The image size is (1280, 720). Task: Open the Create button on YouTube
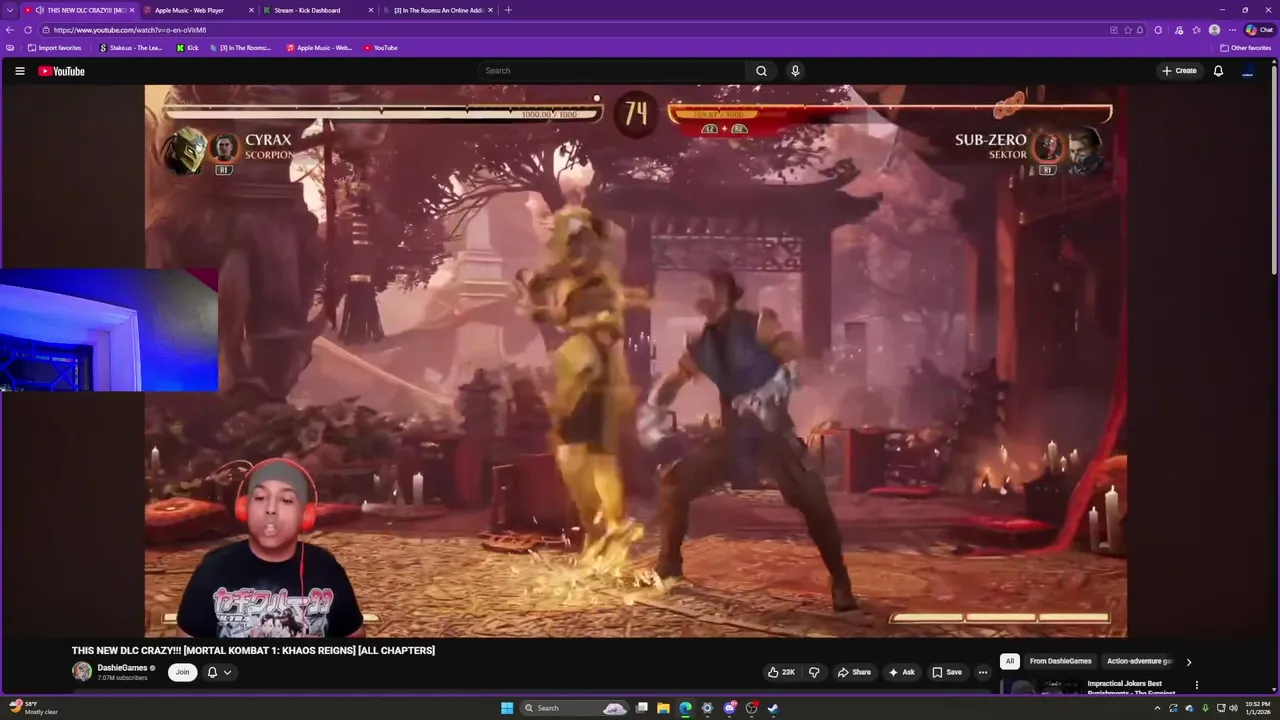point(1179,71)
